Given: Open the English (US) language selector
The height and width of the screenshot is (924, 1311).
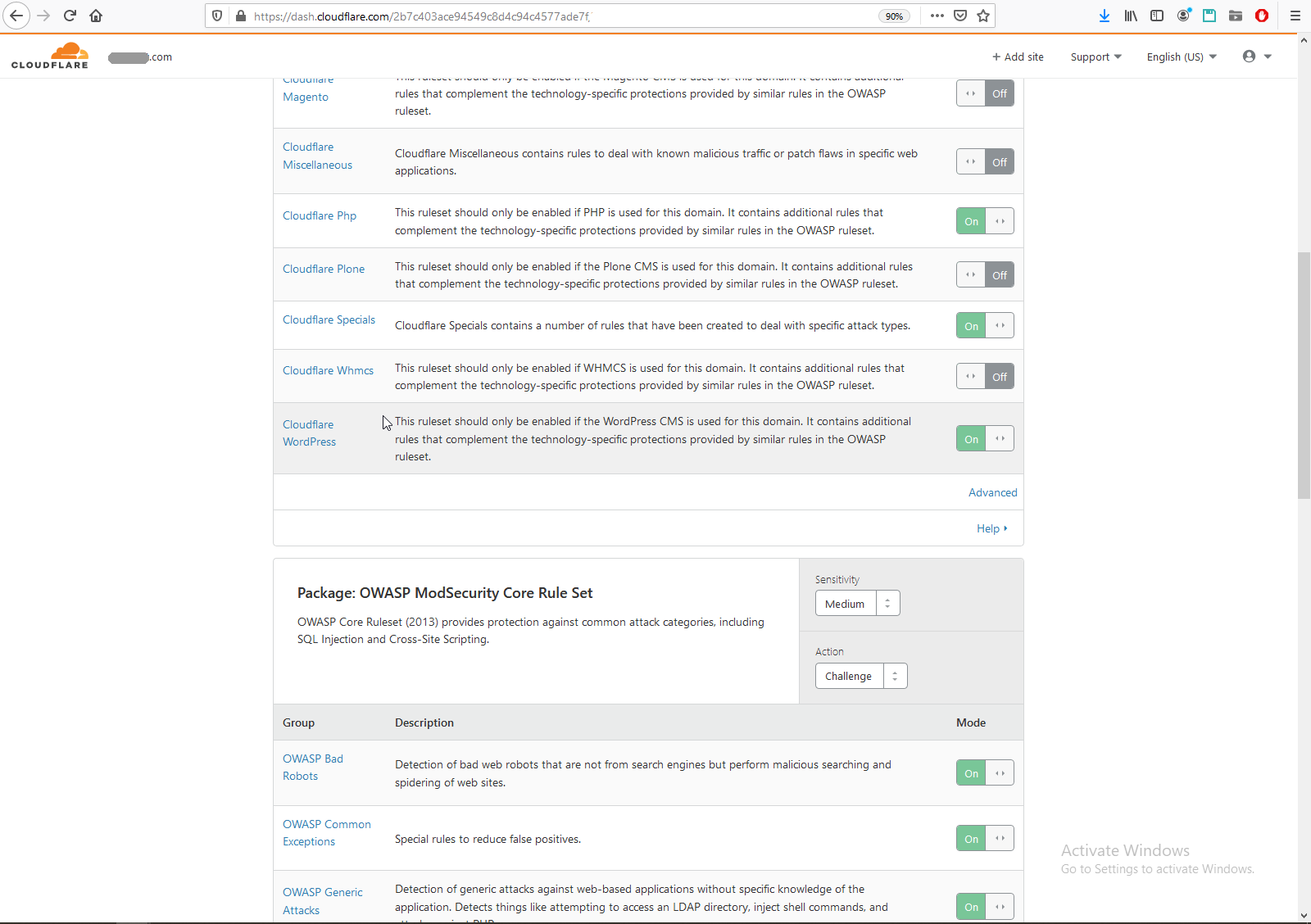Looking at the screenshot, I should pyautogui.click(x=1182, y=57).
